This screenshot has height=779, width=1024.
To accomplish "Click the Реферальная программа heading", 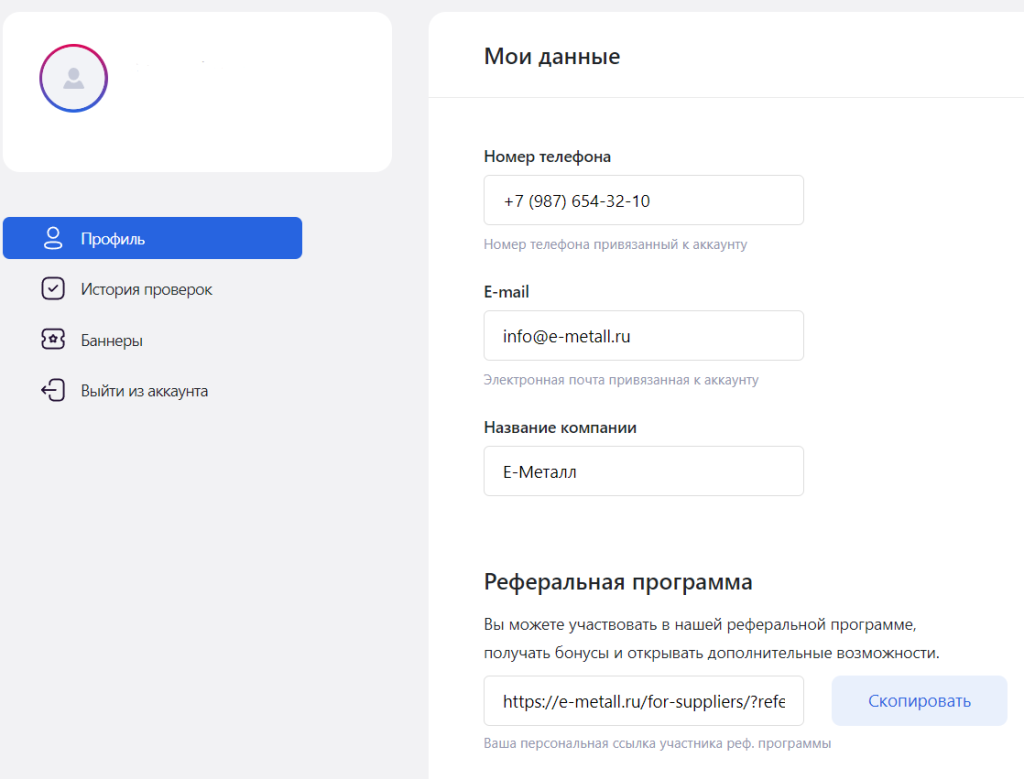I will point(617,582).
